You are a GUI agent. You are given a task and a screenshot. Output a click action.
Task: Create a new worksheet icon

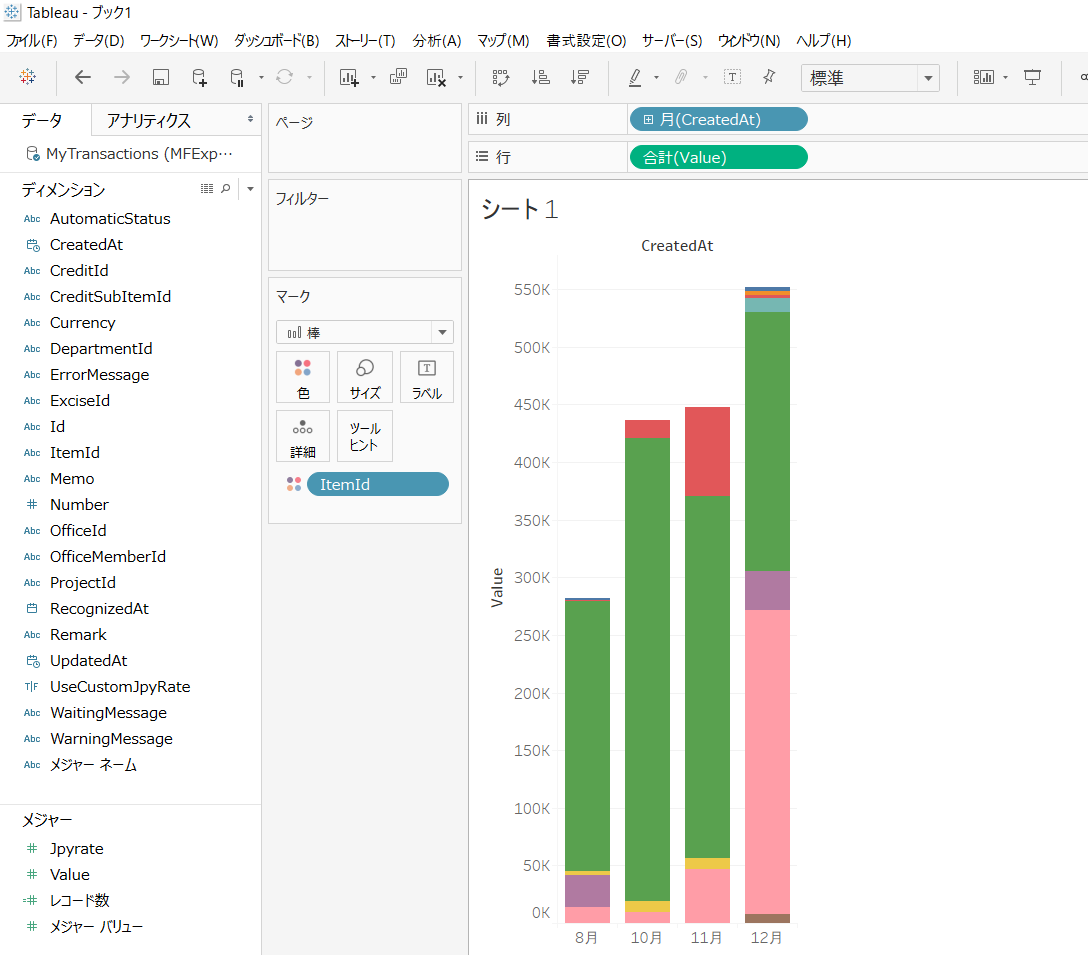pos(349,77)
